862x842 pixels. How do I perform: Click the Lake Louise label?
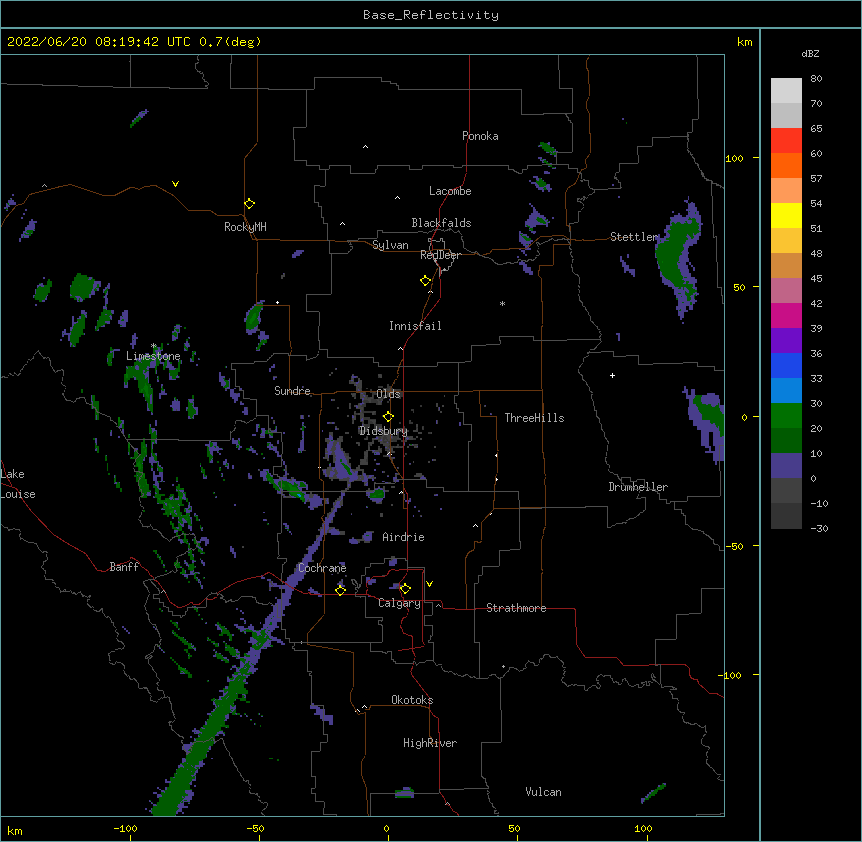coord(18,484)
